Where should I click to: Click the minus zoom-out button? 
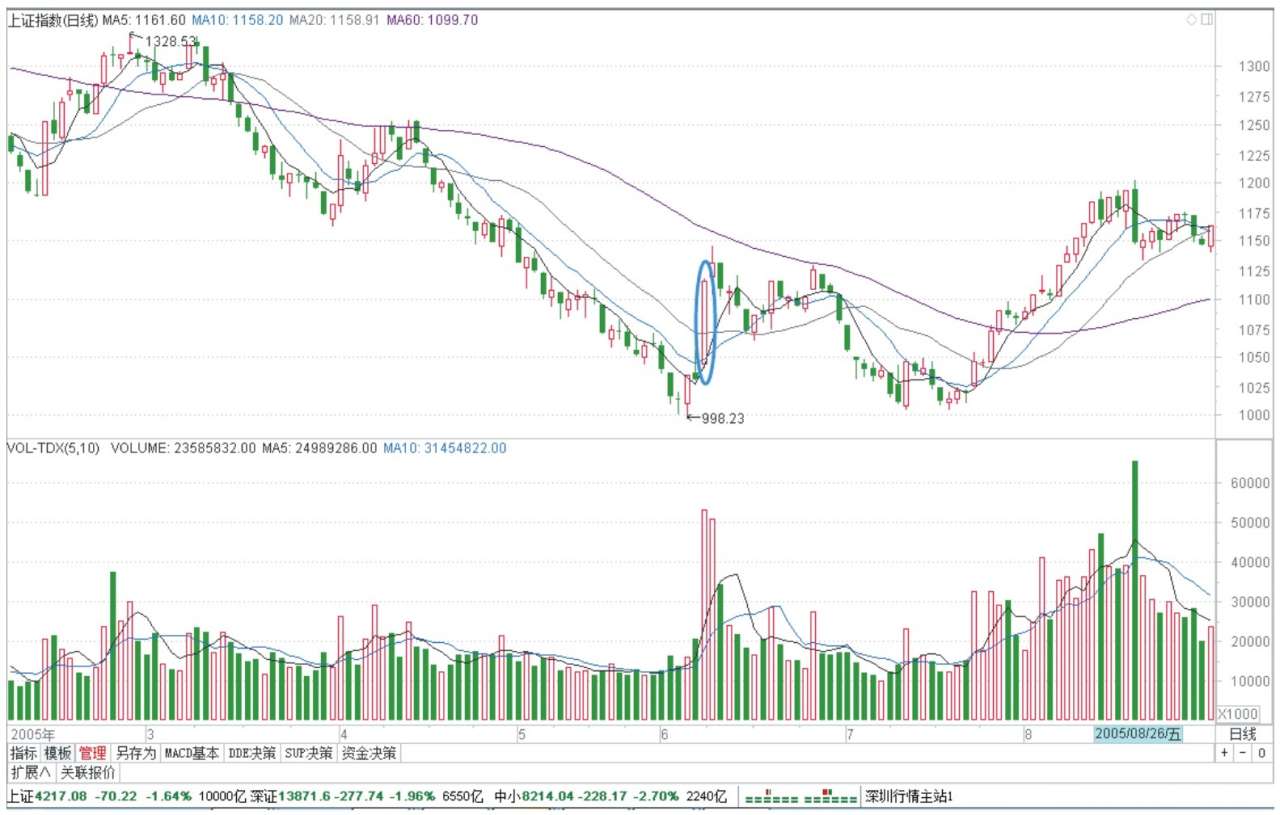pyautogui.click(x=1243, y=753)
